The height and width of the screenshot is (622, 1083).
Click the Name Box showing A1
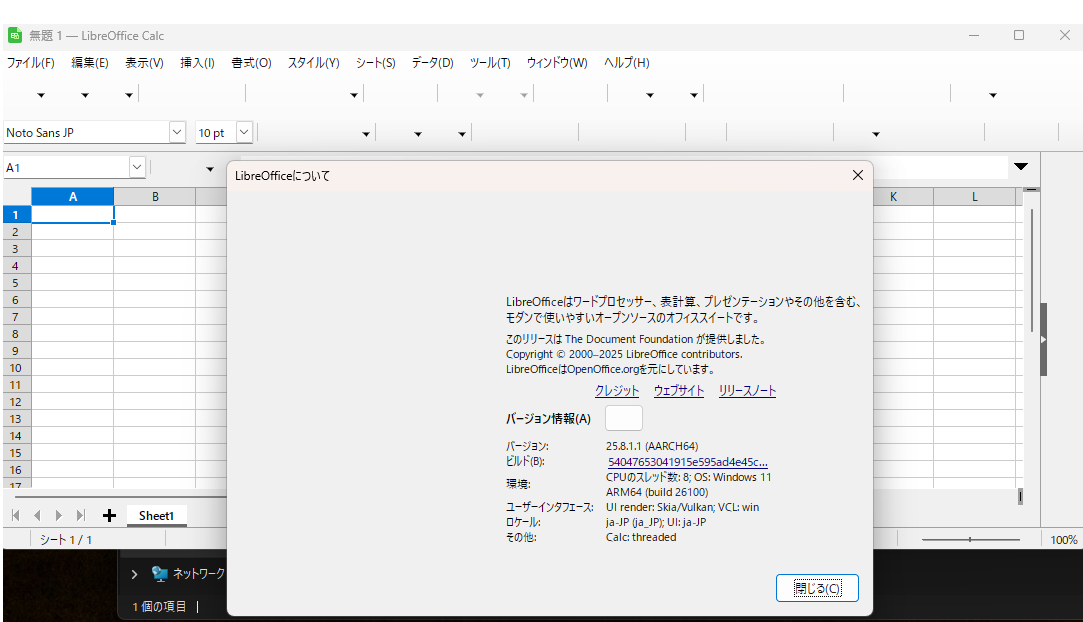click(66, 168)
